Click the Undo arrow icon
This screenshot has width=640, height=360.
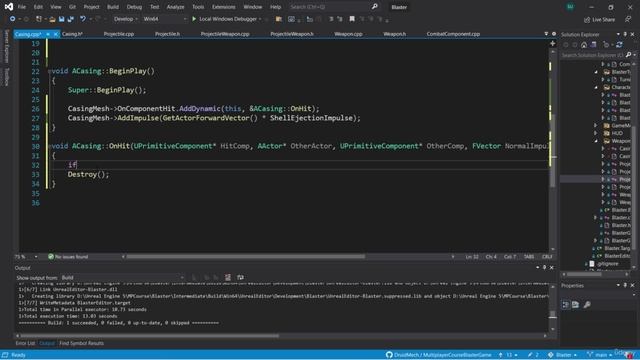(x=83, y=19)
